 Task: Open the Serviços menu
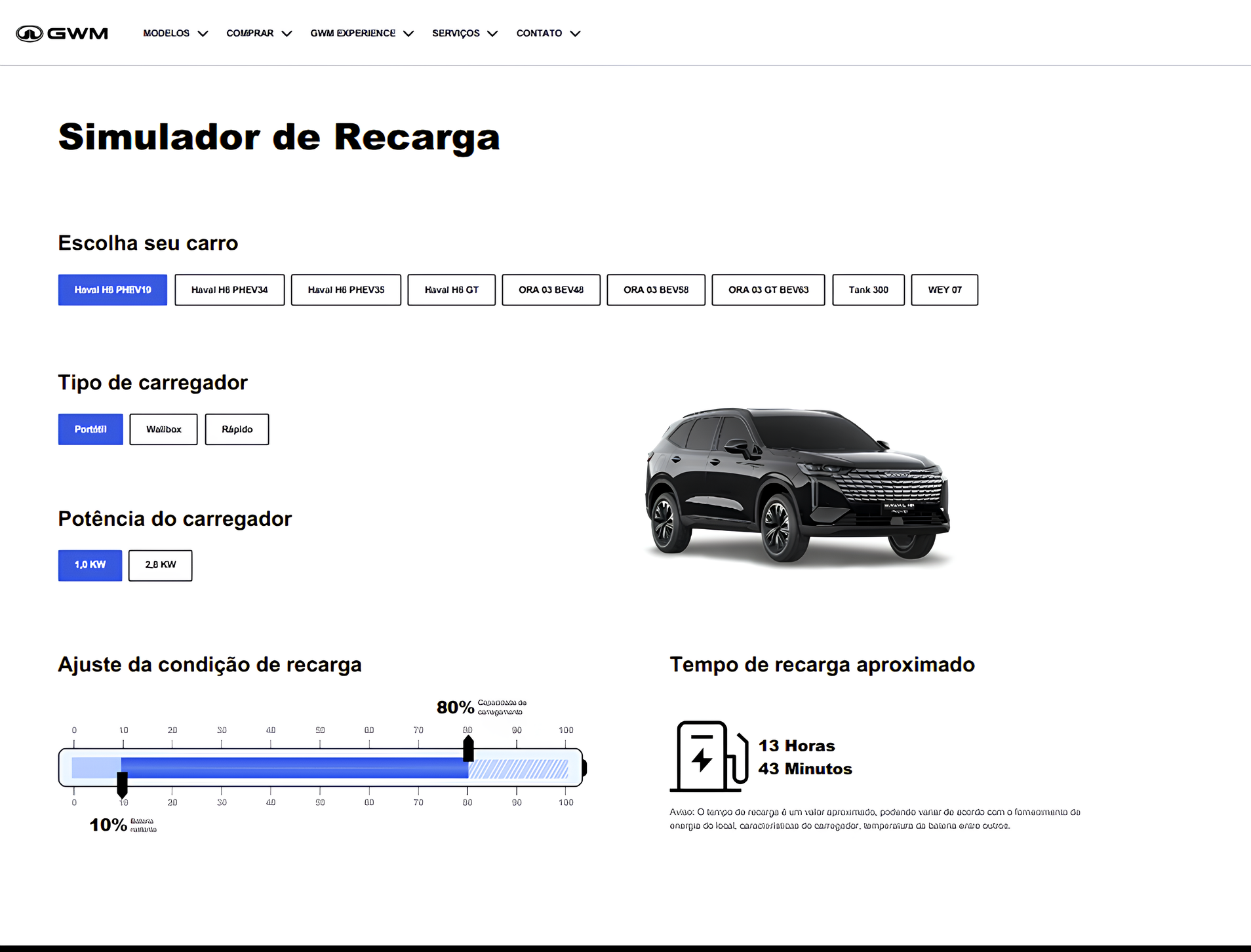click(x=464, y=33)
